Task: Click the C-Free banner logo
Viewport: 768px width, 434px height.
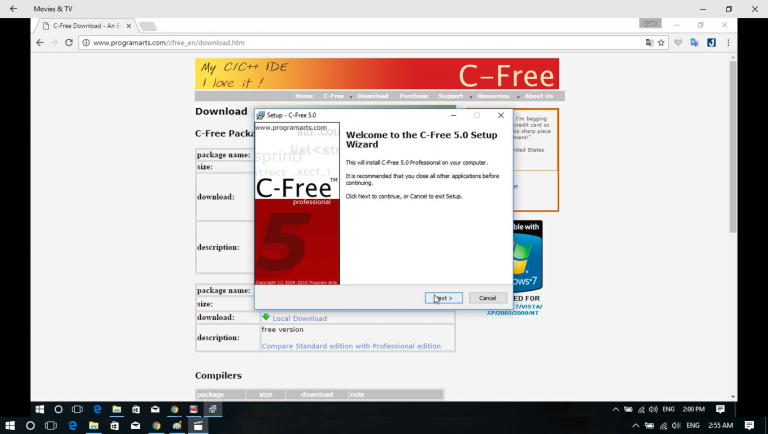Action: [x=506, y=76]
